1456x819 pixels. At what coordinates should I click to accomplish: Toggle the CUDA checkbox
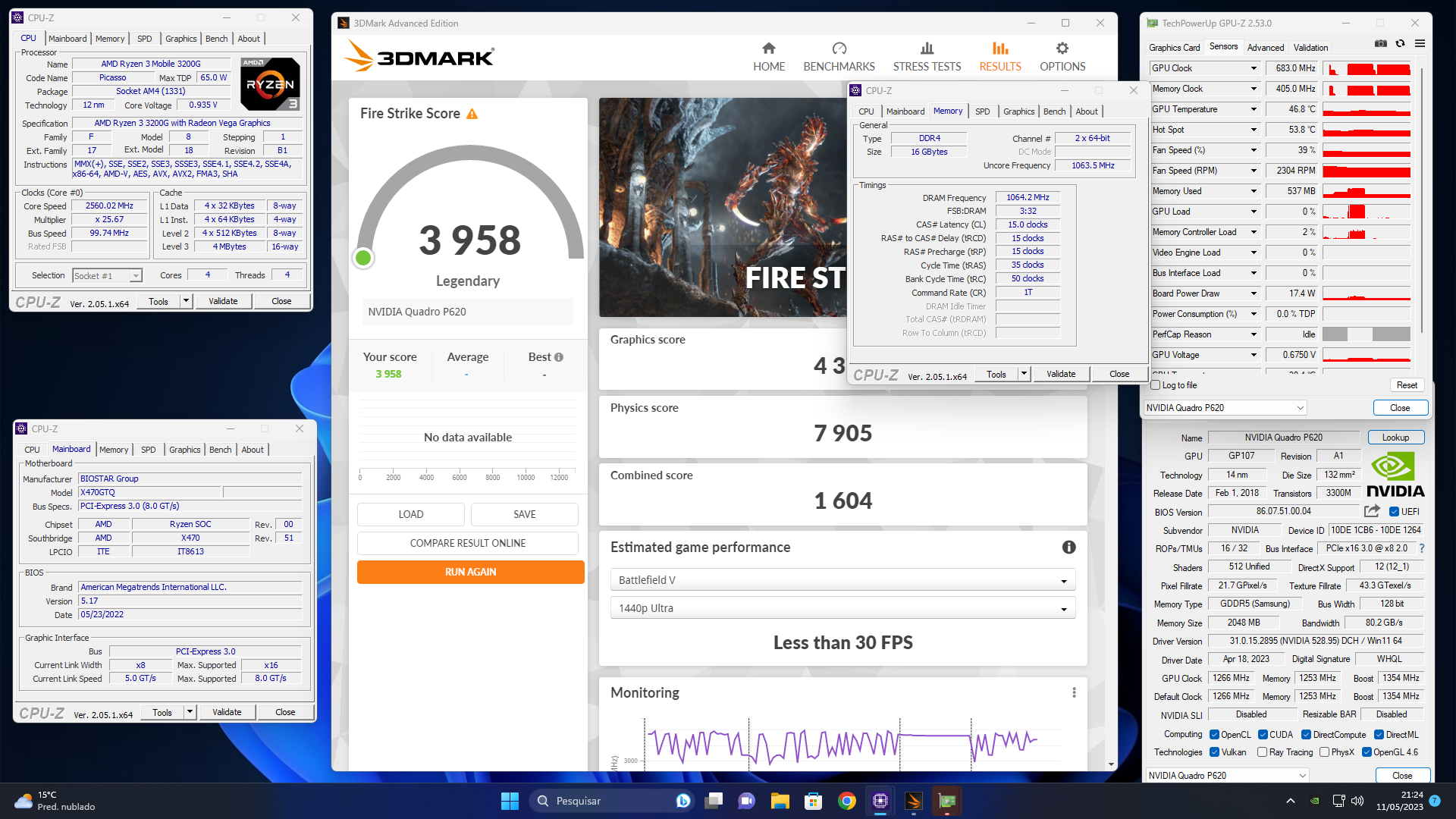click(x=1263, y=735)
